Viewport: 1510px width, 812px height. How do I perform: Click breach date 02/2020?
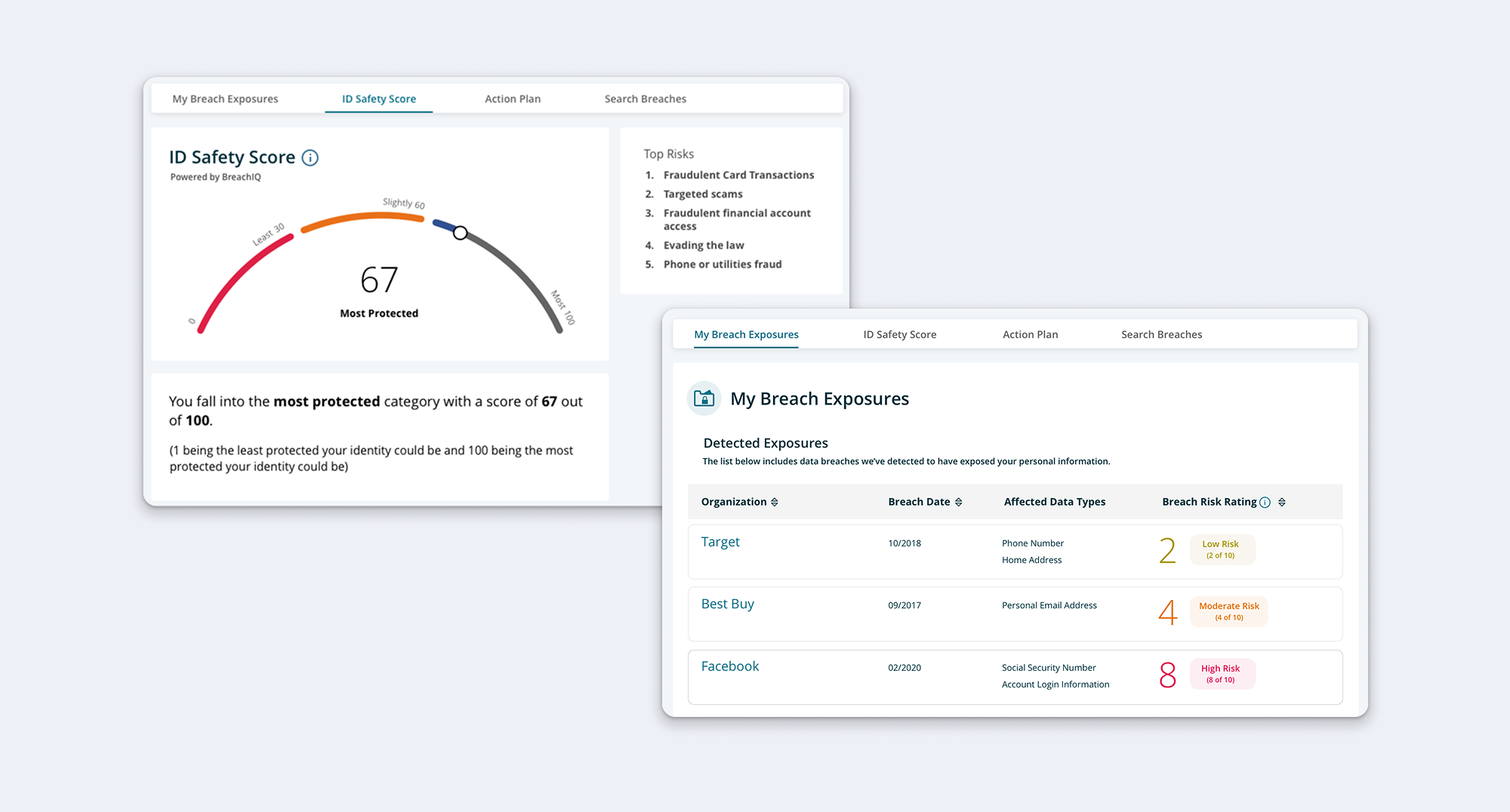[x=904, y=668]
